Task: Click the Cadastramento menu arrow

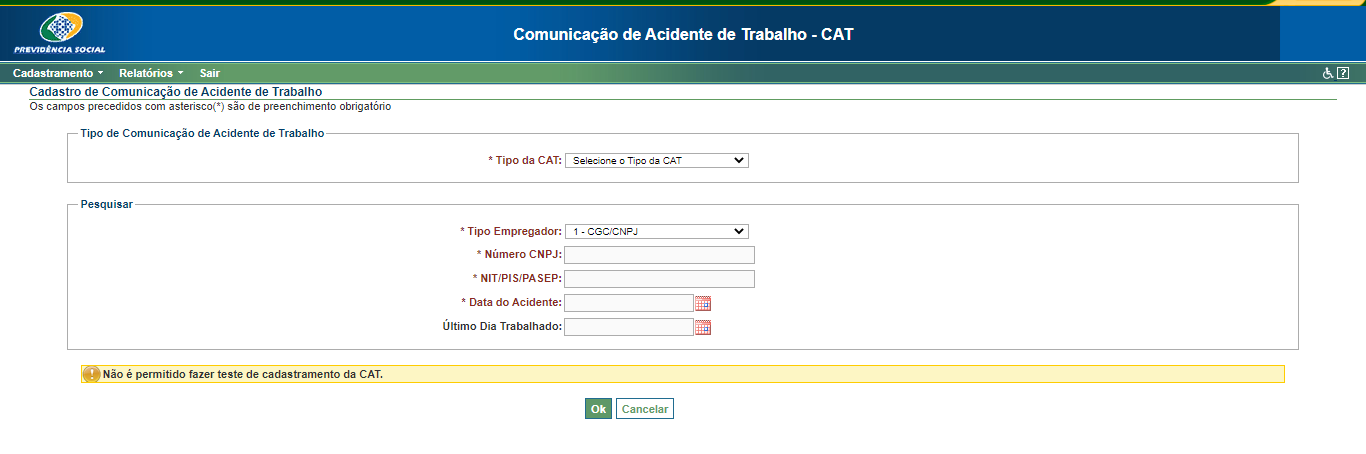Action: [100, 73]
